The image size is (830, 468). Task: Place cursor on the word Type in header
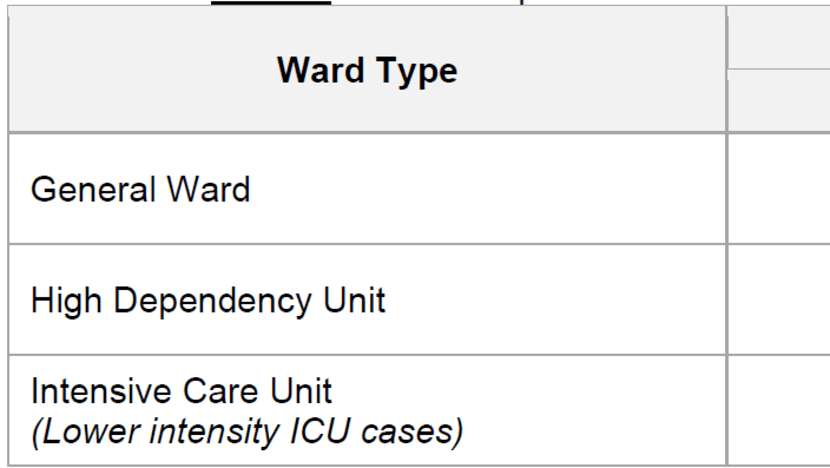[412, 71]
